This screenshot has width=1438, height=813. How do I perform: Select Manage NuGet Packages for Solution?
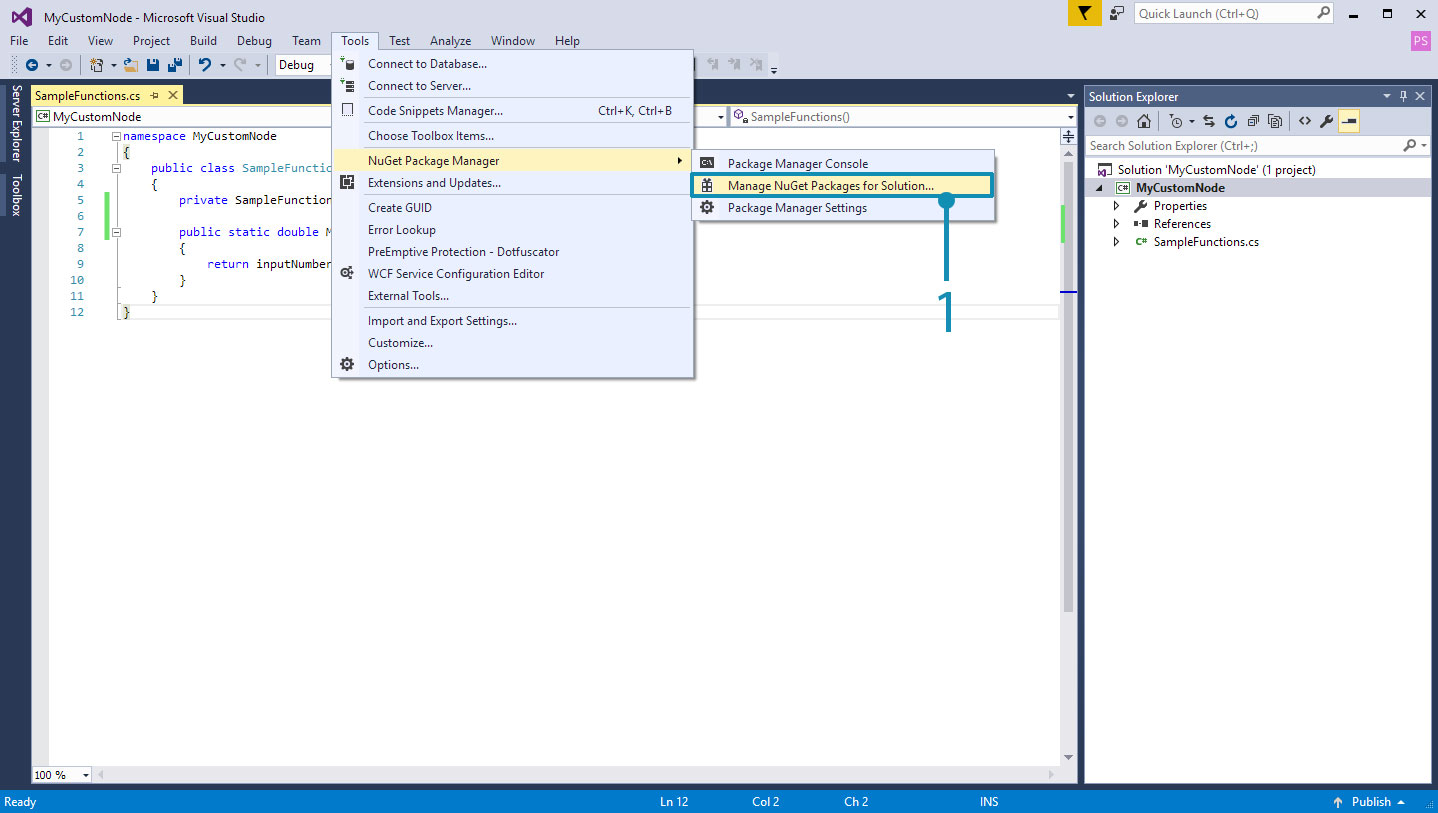pos(842,186)
